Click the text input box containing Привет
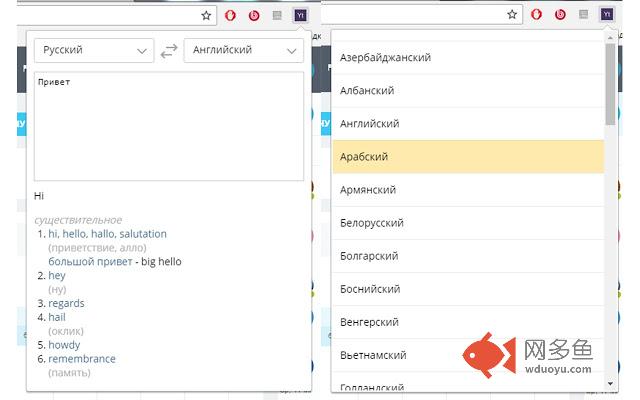 168,125
